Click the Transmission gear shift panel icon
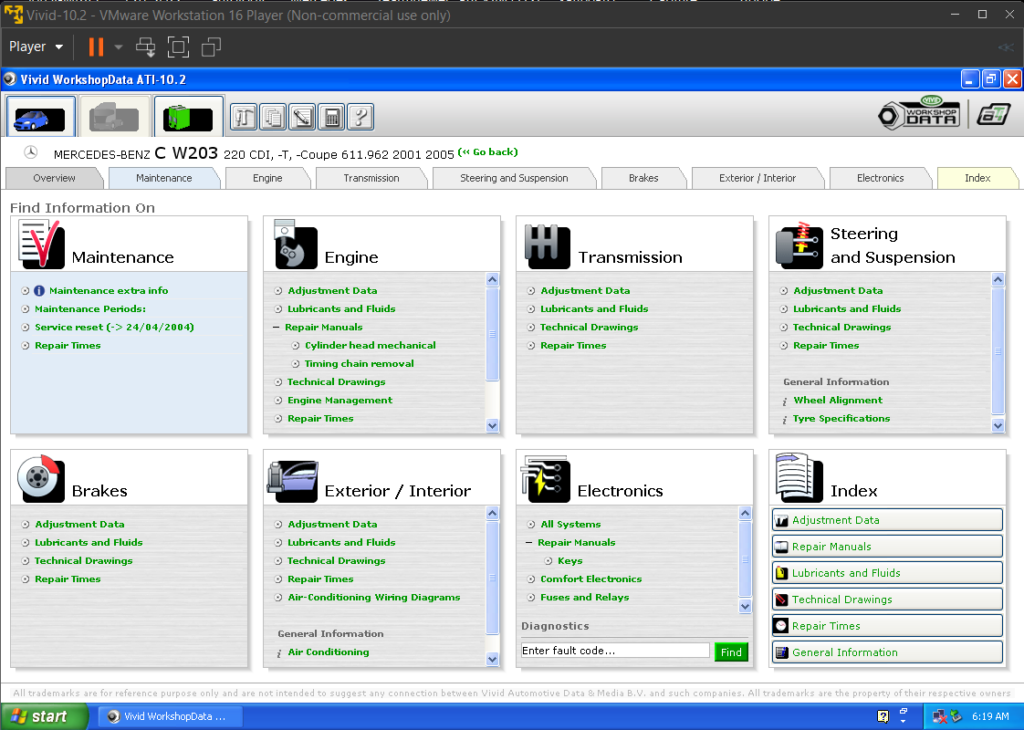Viewport: 1024px width, 730px height. click(547, 246)
